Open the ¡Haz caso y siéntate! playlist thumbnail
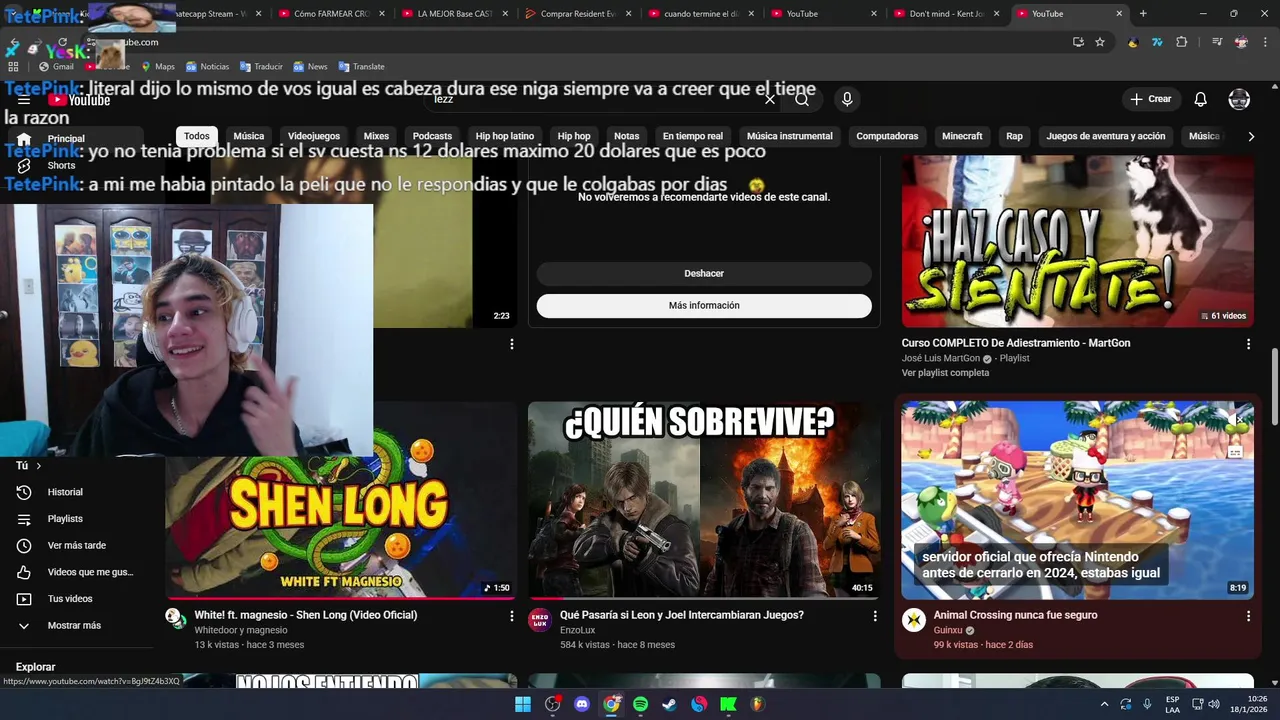1280x720 pixels. (x=1078, y=241)
